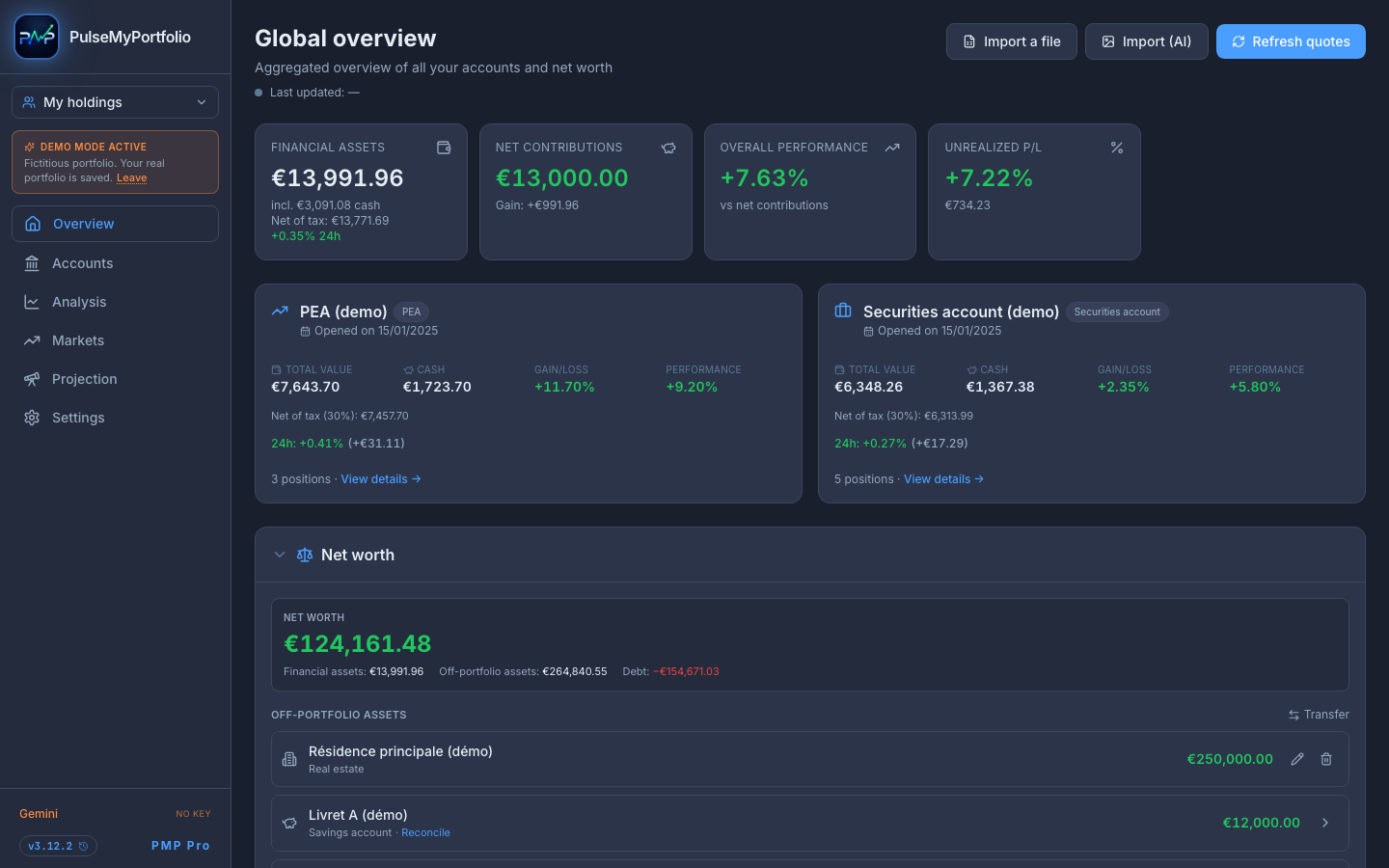View details of Securities account (demo)
This screenshot has height=868, width=1389.
(x=944, y=479)
